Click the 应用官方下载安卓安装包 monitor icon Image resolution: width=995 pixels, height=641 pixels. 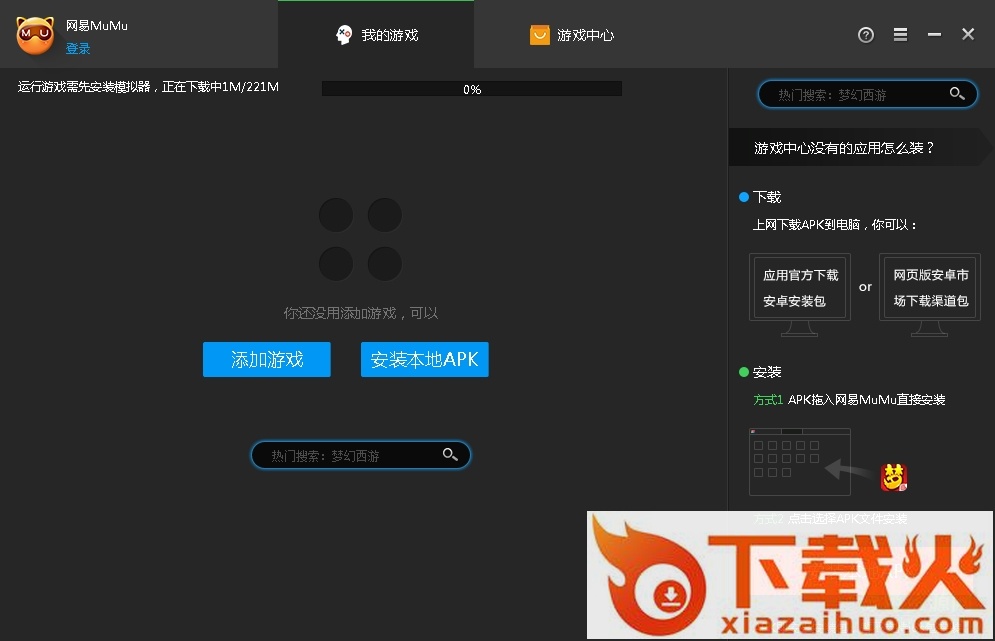pos(800,294)
